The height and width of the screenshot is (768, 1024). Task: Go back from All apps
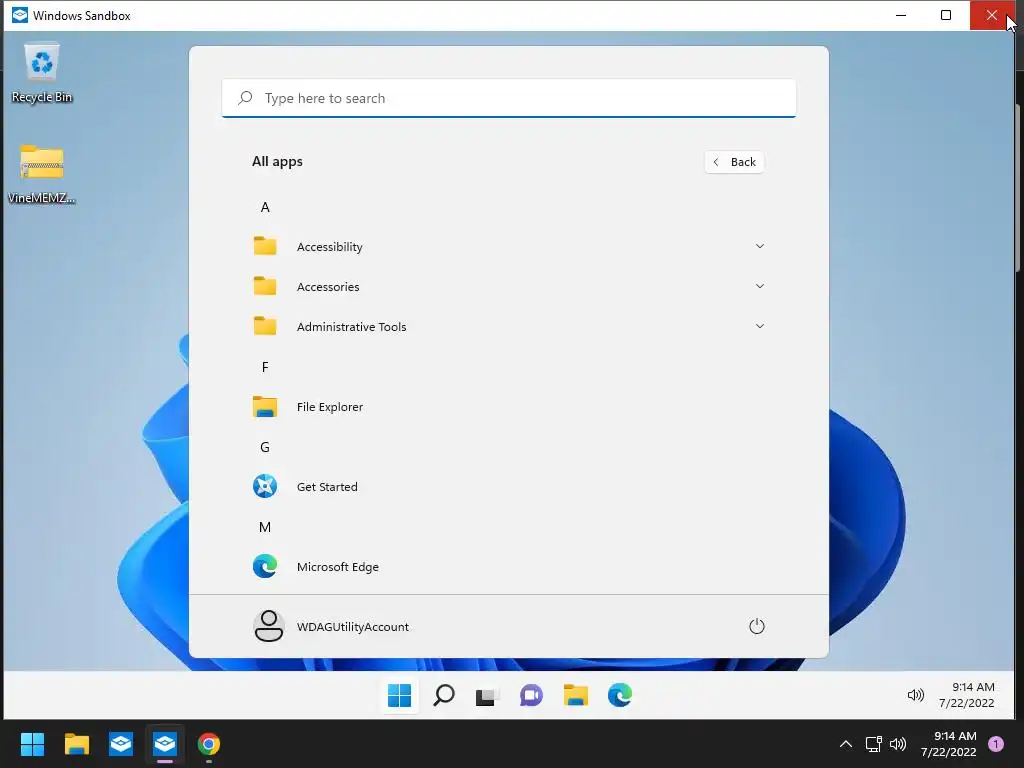click(734, 162)
